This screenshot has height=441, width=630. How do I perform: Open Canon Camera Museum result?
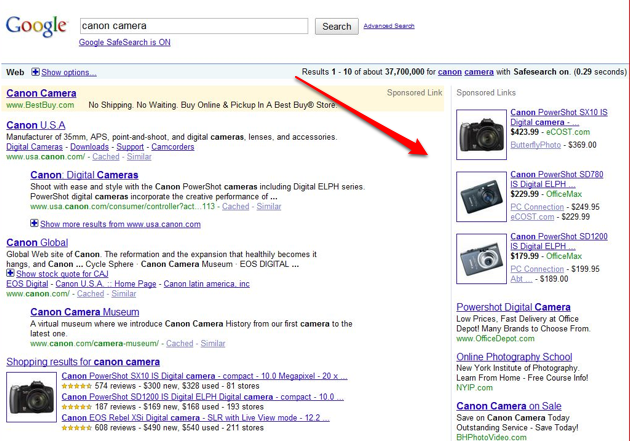[x=85, y=312]
